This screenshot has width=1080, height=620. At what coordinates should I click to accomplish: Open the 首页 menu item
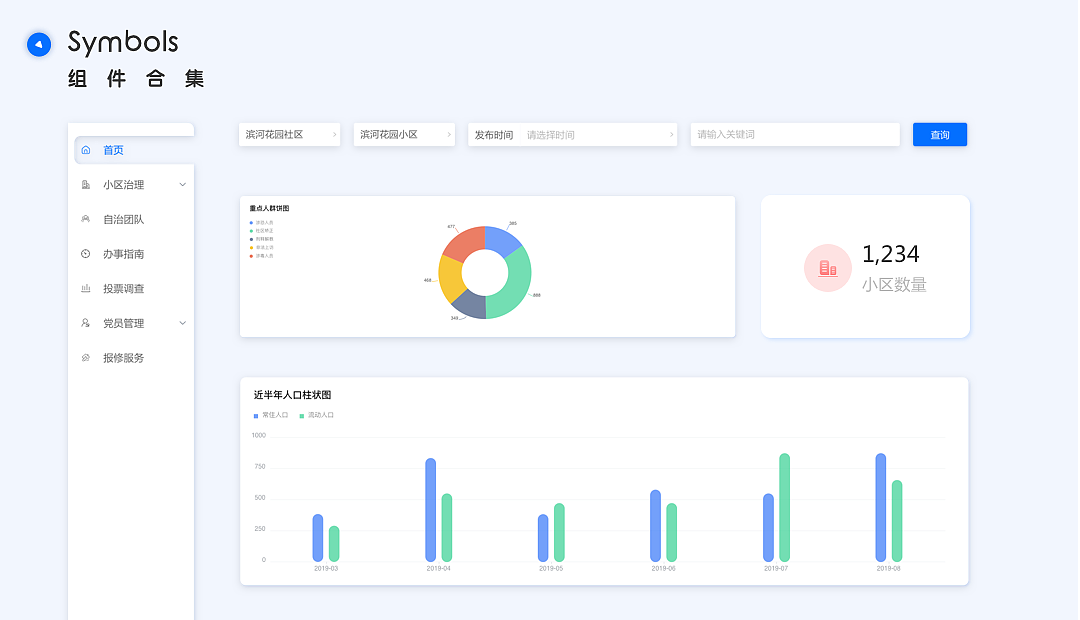(134, 150)
